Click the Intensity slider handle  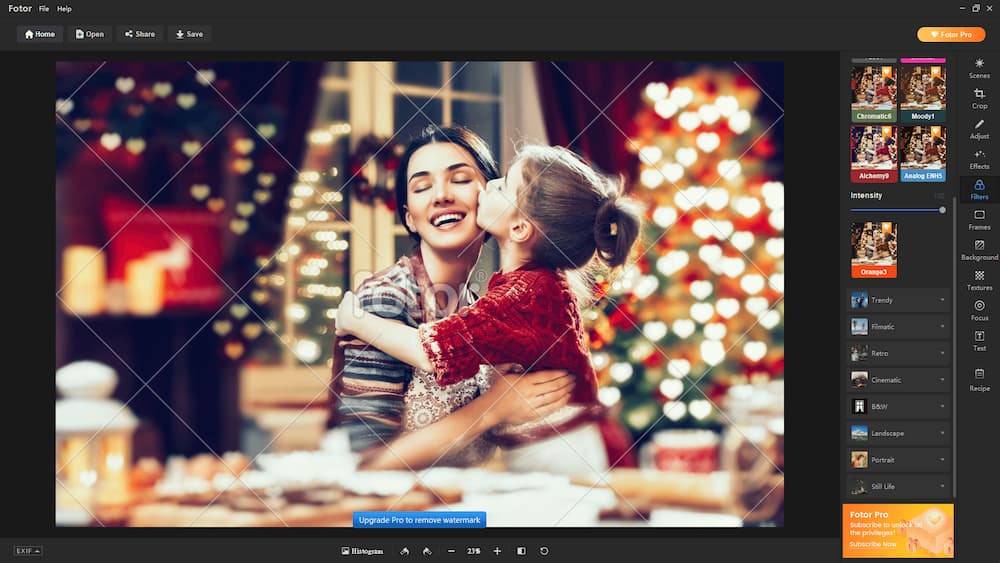coord(942,210)
